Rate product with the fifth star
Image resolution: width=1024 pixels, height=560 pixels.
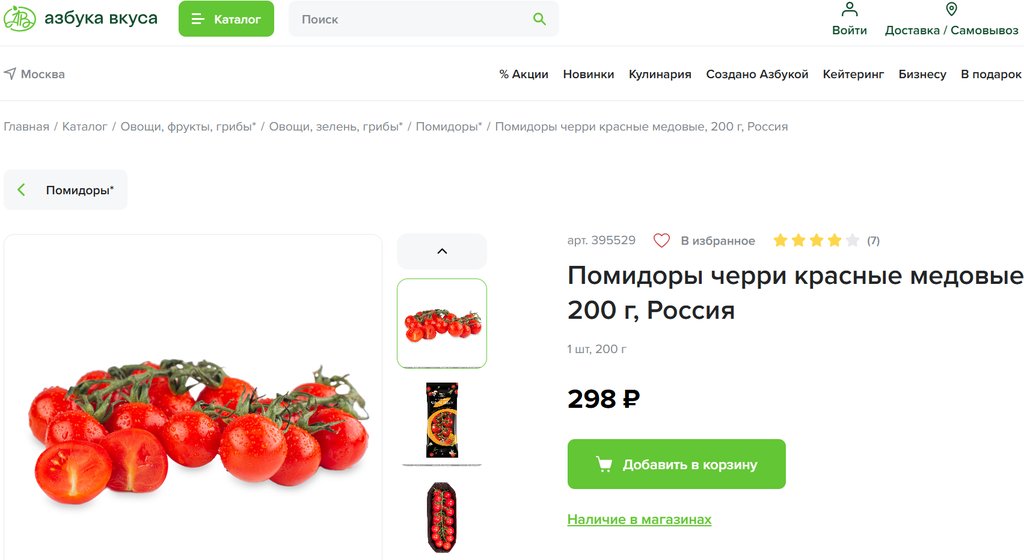(852, 241)
